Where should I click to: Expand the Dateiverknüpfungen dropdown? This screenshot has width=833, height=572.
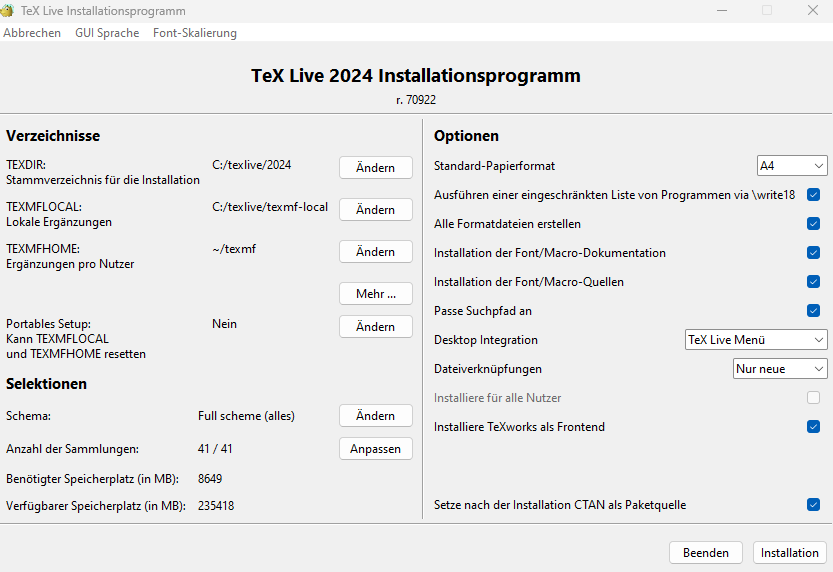[x=780, y=369]
